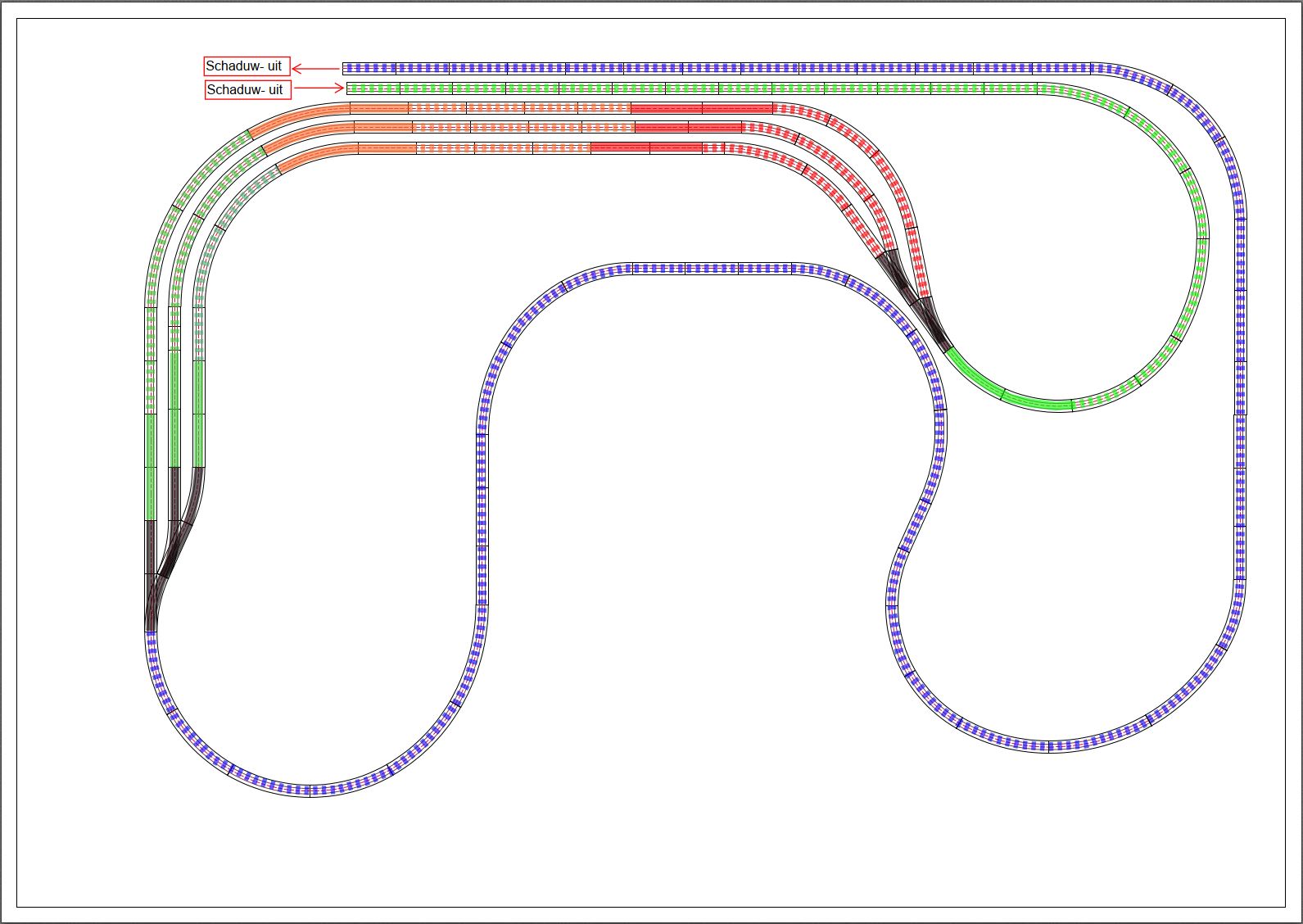Select the dark turnout fan joining three vertical tracks
This screenshot has height=924, width=1303.
(x=174, y=549)
